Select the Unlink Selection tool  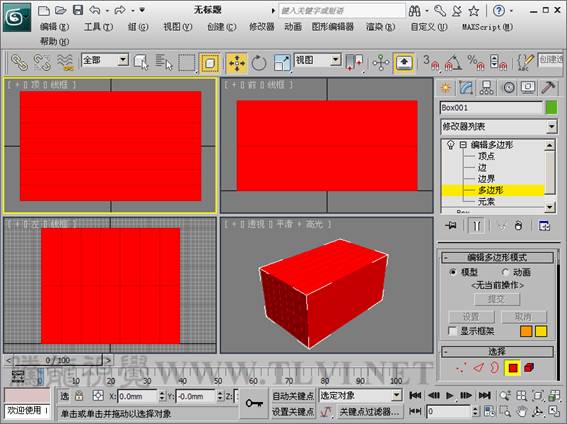pos(42,62)
